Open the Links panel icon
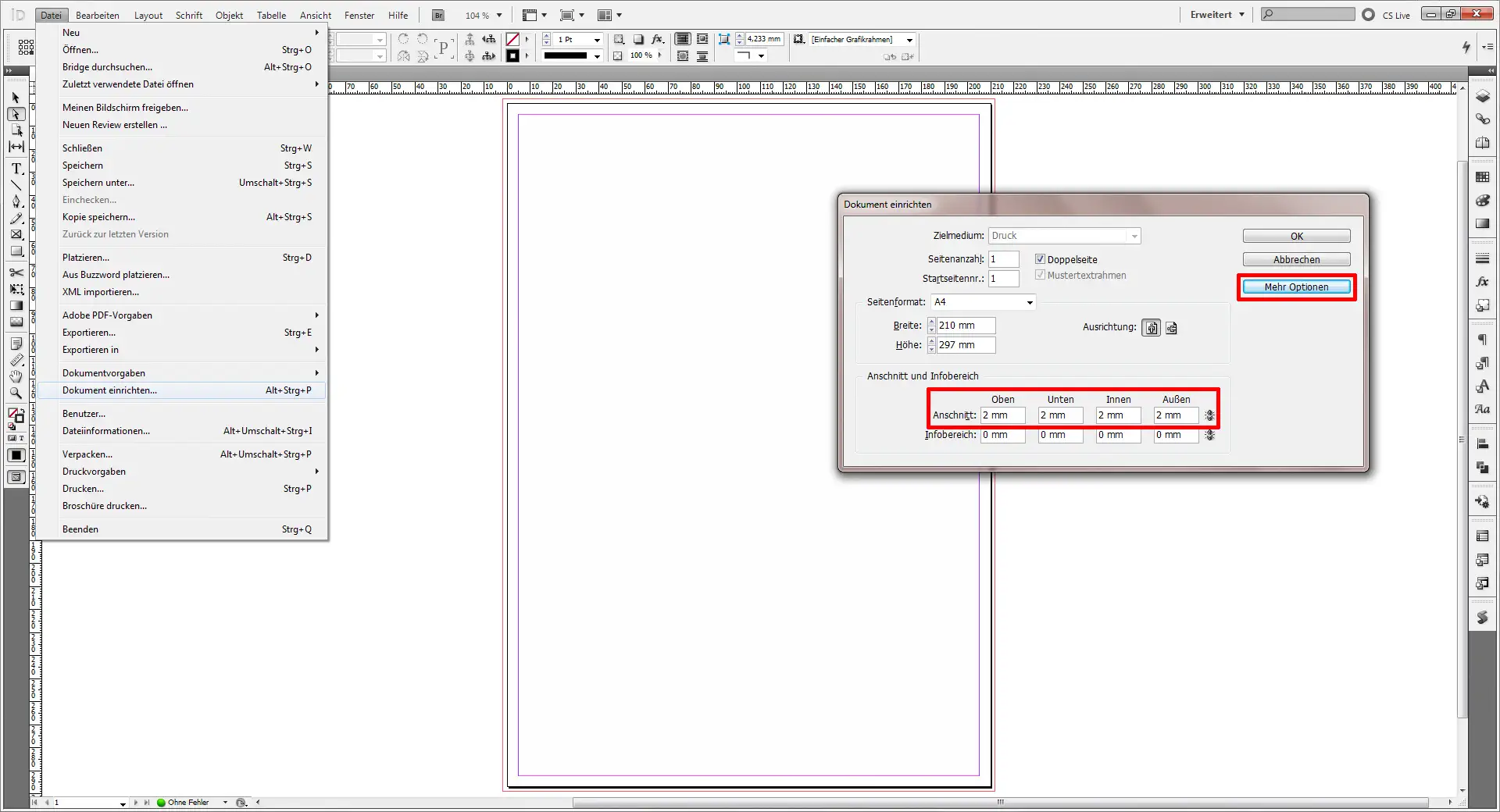1500x812 pixels. pos(1483,119)
